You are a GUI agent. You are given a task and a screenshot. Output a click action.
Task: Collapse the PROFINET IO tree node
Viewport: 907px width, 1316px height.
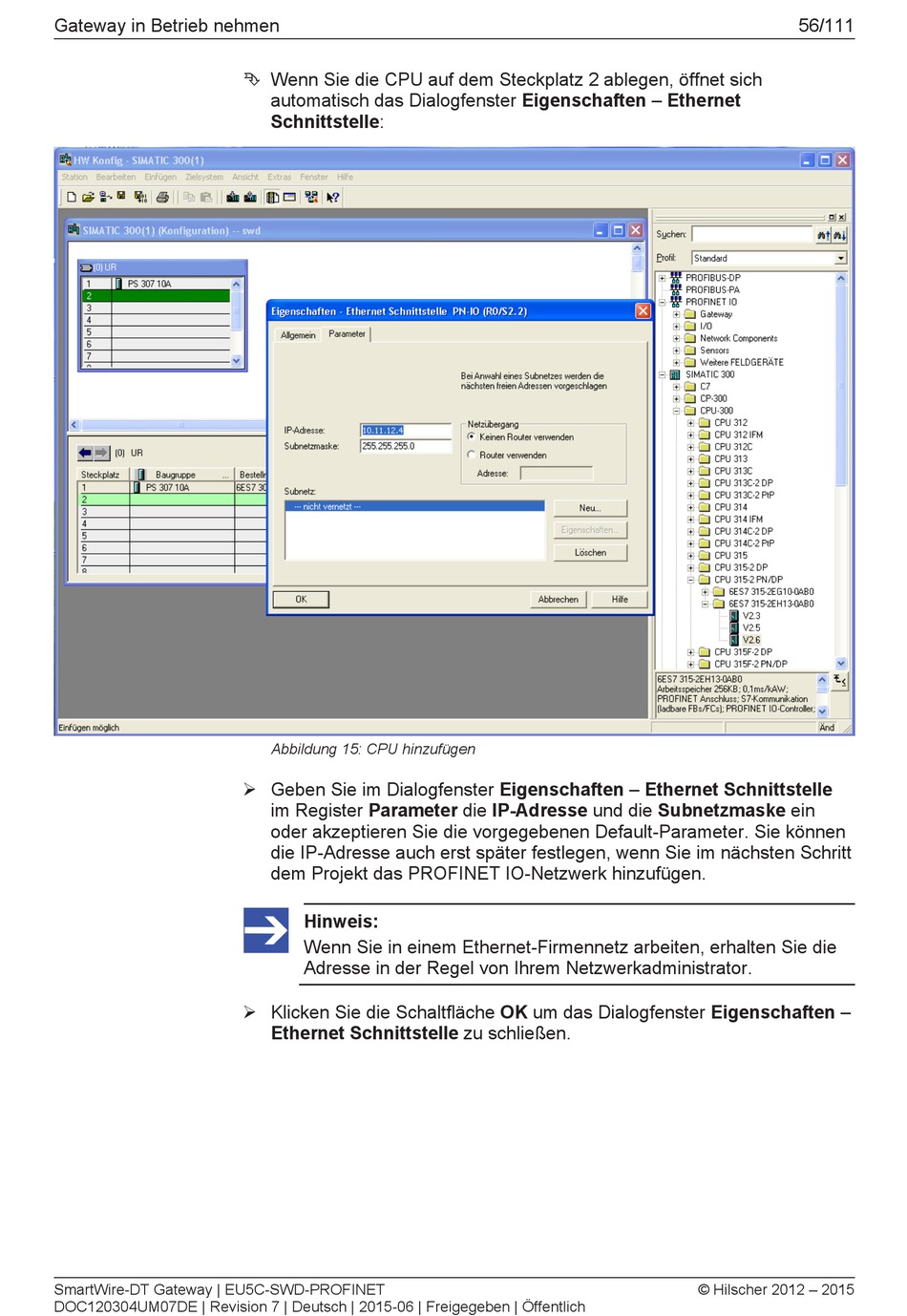point(662,302)
